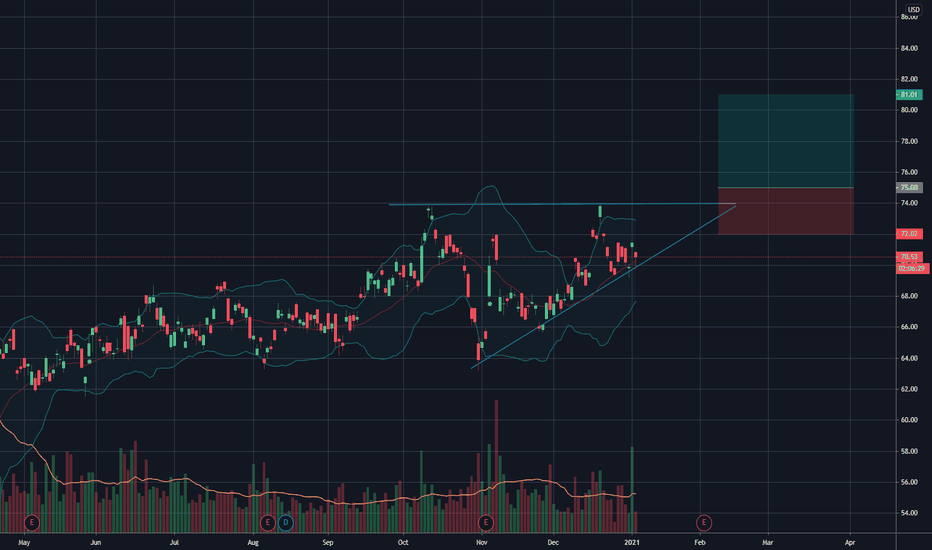Image resolution: width=932 pixels, height=550 pixels.
Task: Click the earnings E marker near August
Action: 267,523
